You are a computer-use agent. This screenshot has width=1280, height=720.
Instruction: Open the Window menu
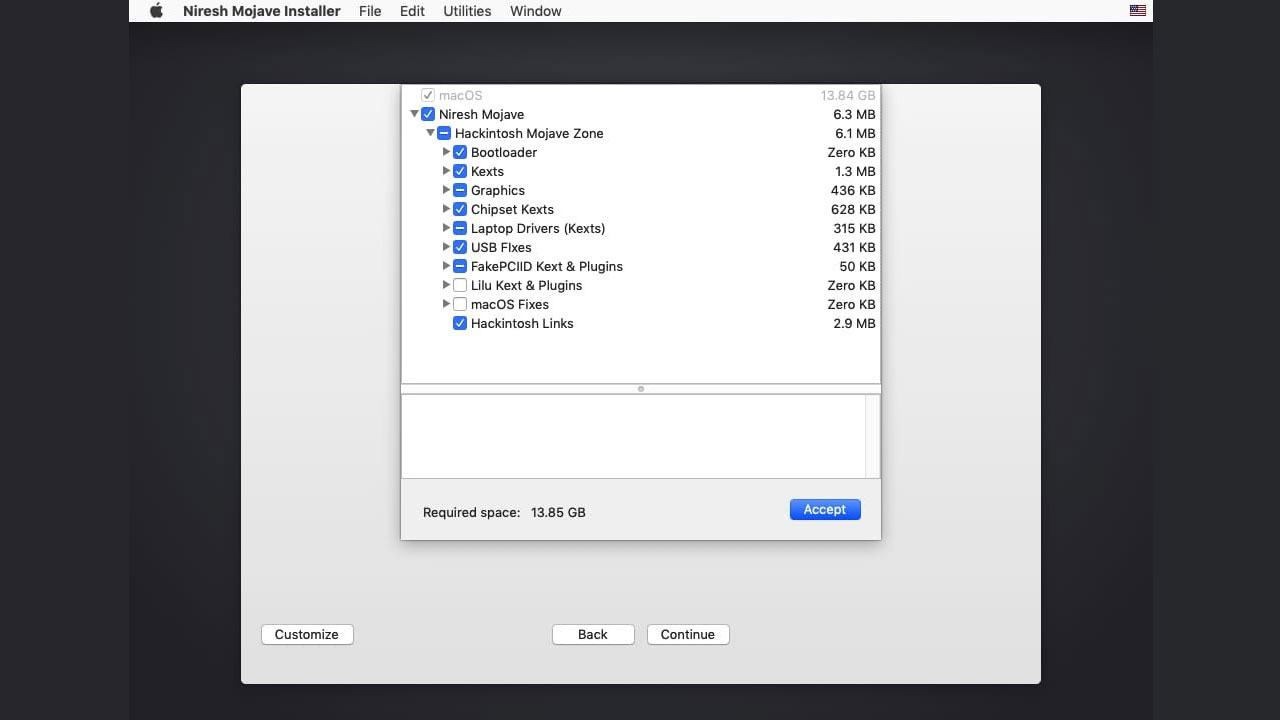536,11
